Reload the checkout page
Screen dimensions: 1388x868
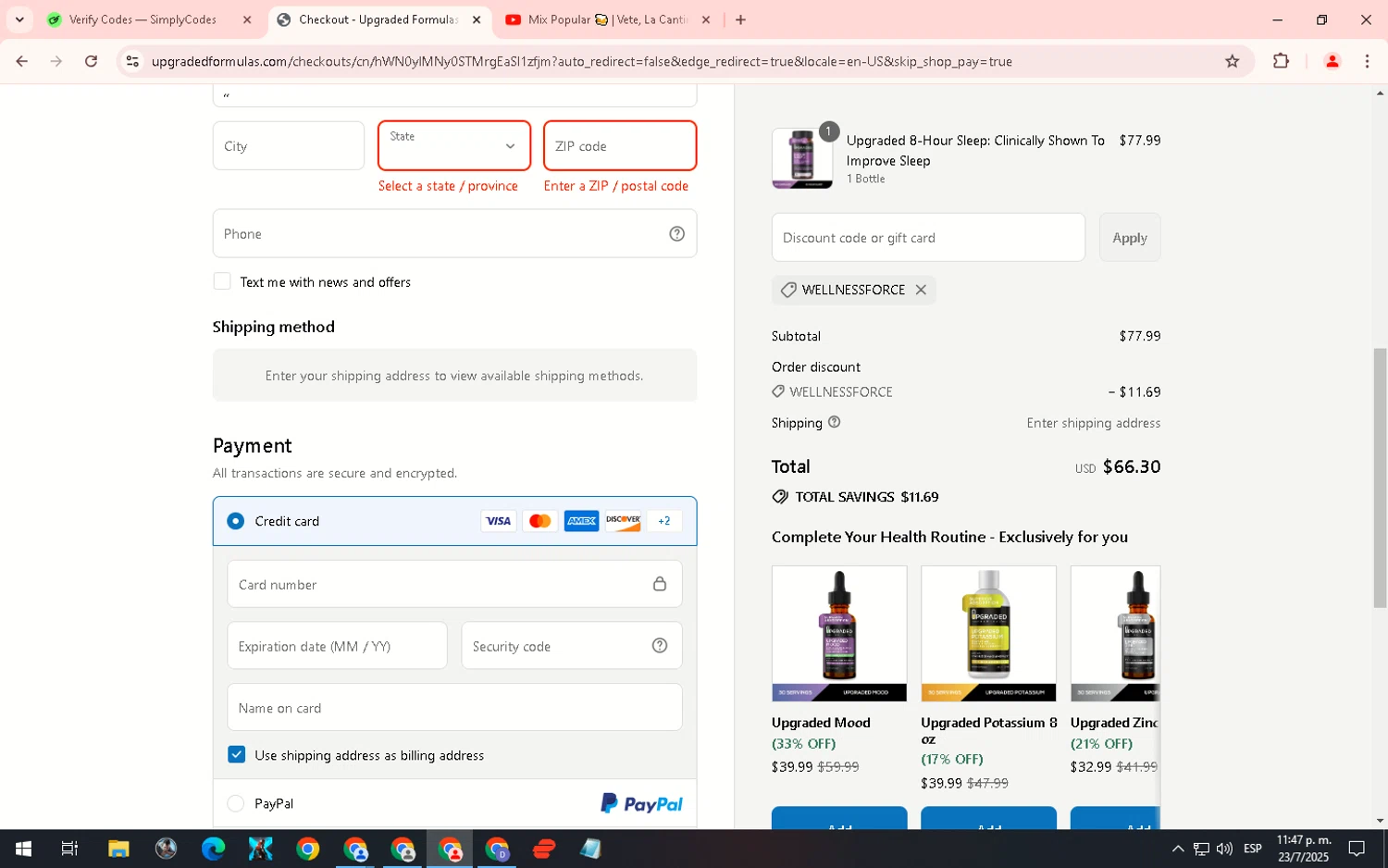click(x=91, y=61)
